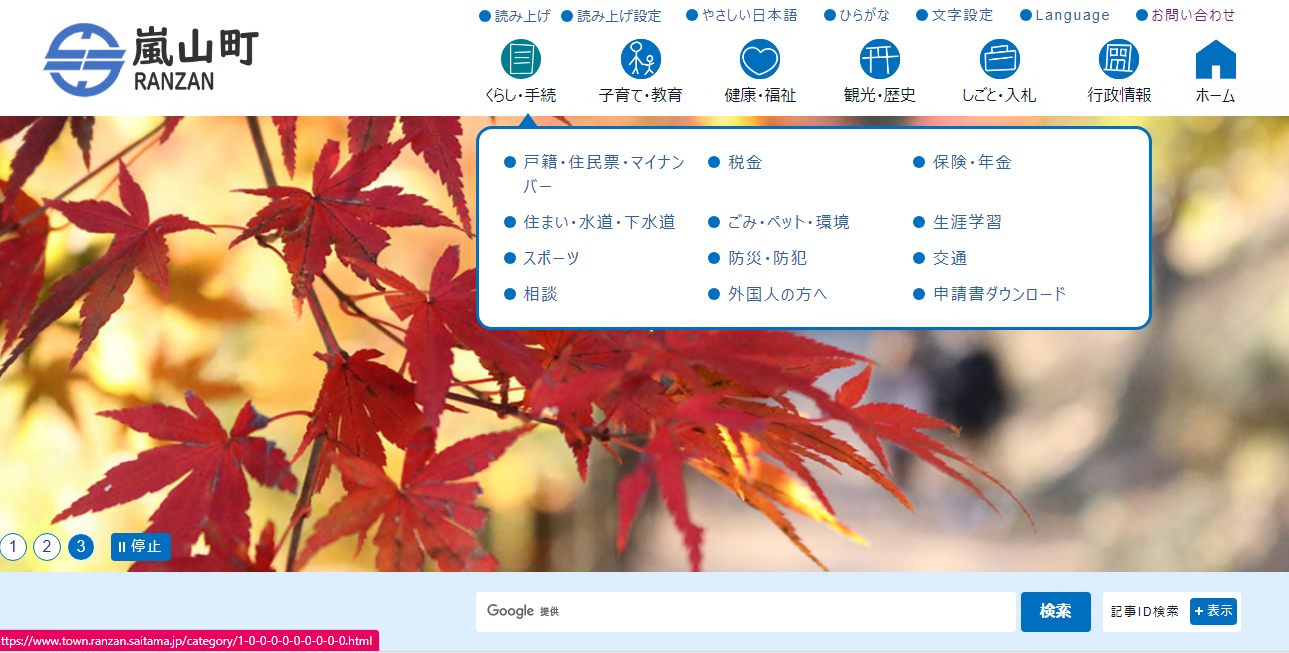Viewport: 1289px width, 653px height.
Task: Show slide 2 of the carousel
Action: pos(47,547)
